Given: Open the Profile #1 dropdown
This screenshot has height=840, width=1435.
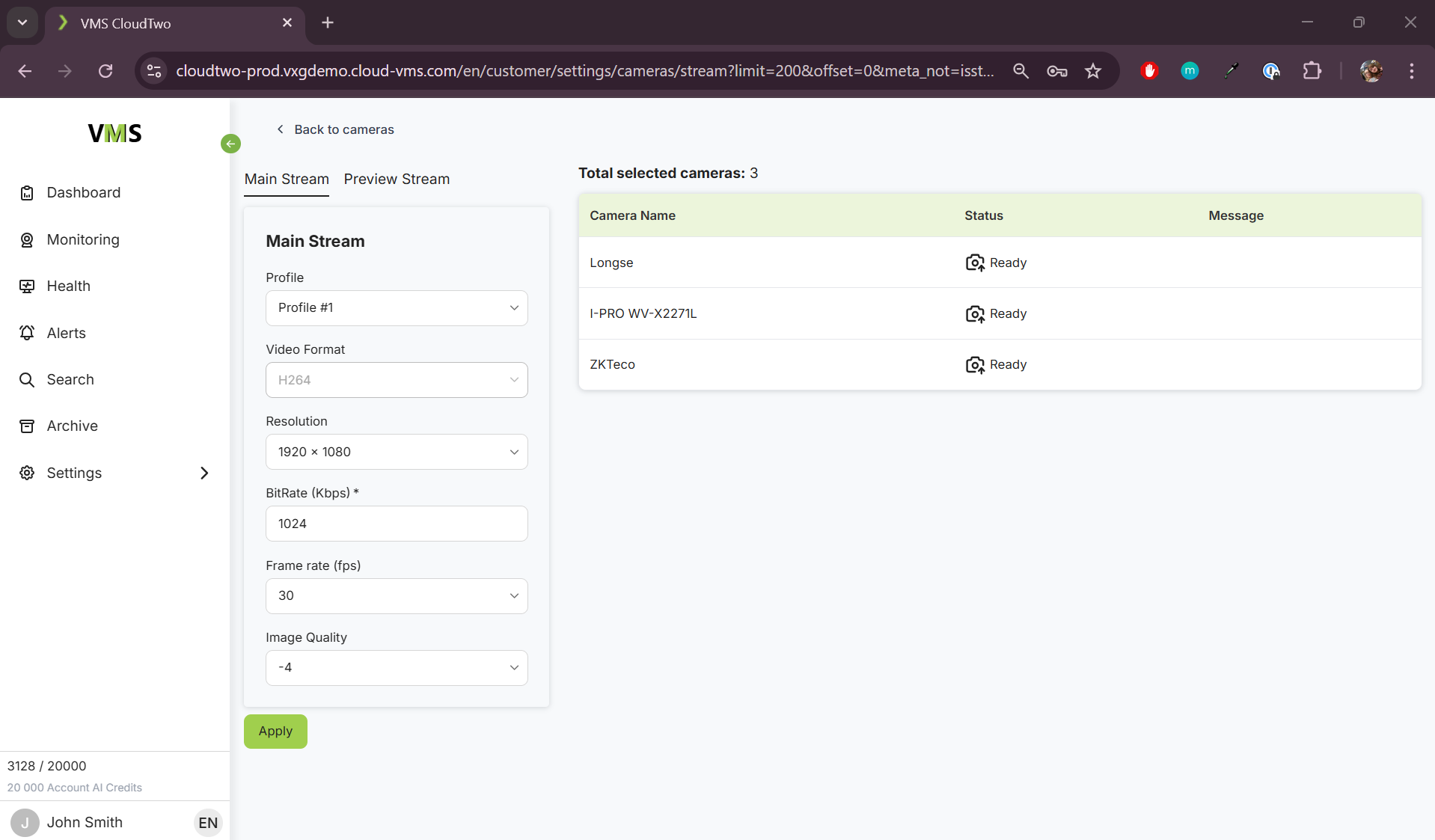Looking at the screenshot, I should click(x=397, y=308).
